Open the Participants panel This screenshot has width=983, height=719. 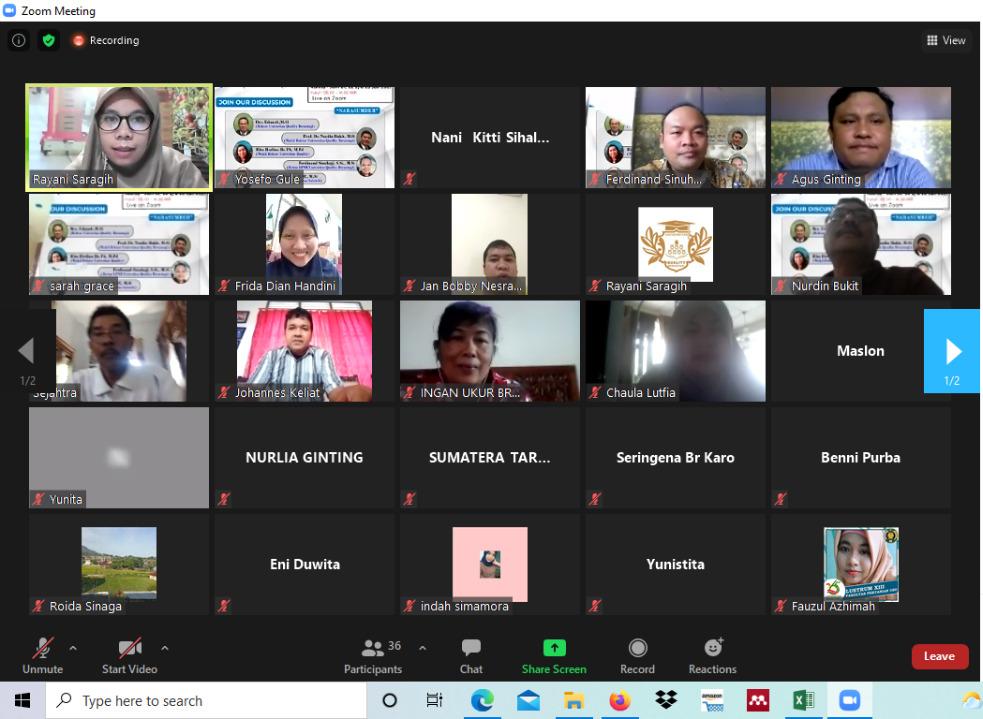[373, 656]
